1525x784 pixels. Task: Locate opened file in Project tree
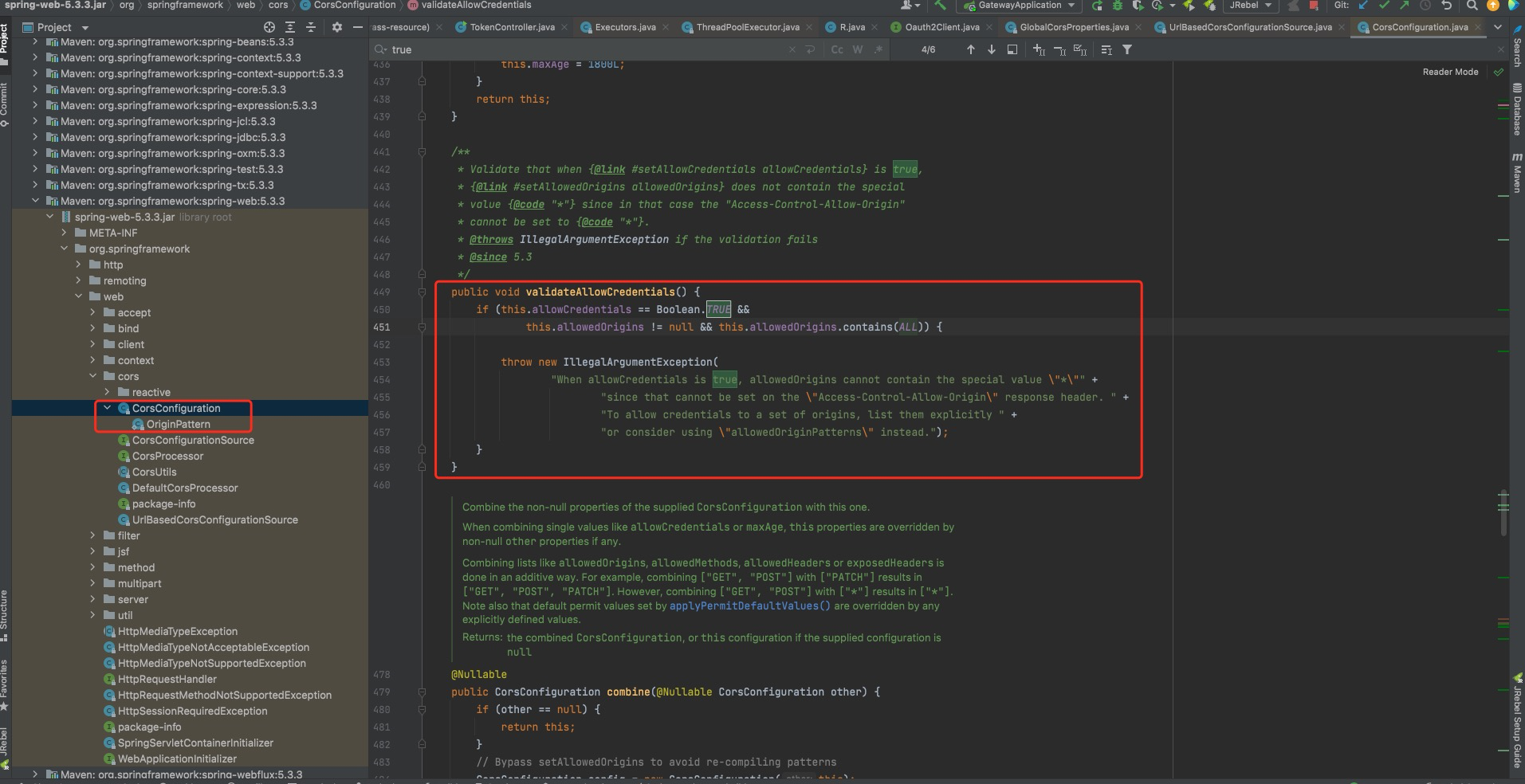coord(269,27)
